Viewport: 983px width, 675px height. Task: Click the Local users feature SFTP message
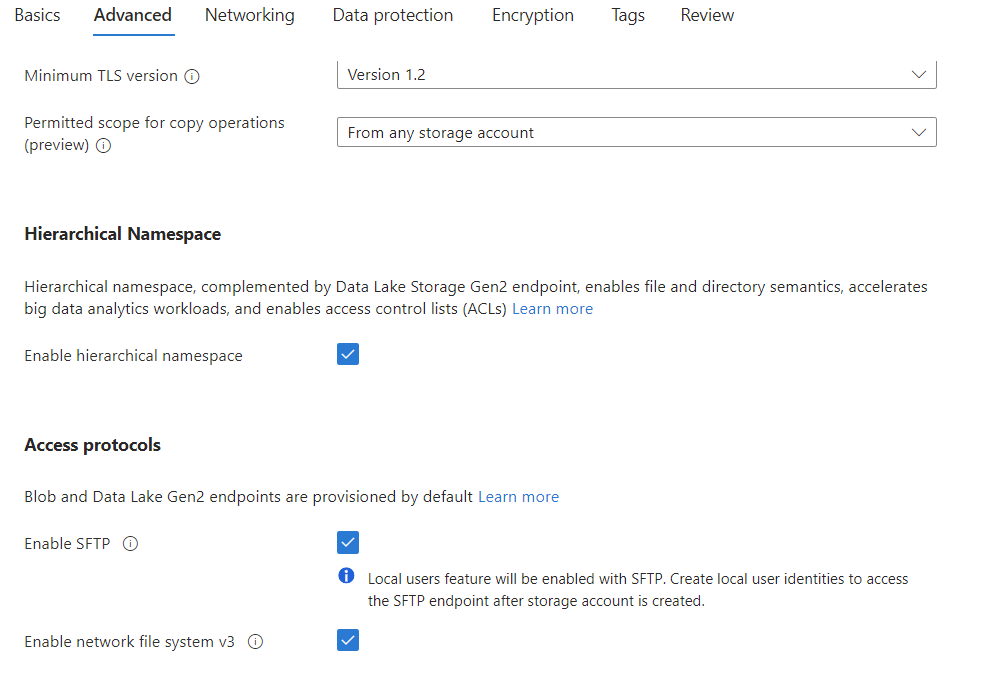pyautogui.click(x=638, y=590)
